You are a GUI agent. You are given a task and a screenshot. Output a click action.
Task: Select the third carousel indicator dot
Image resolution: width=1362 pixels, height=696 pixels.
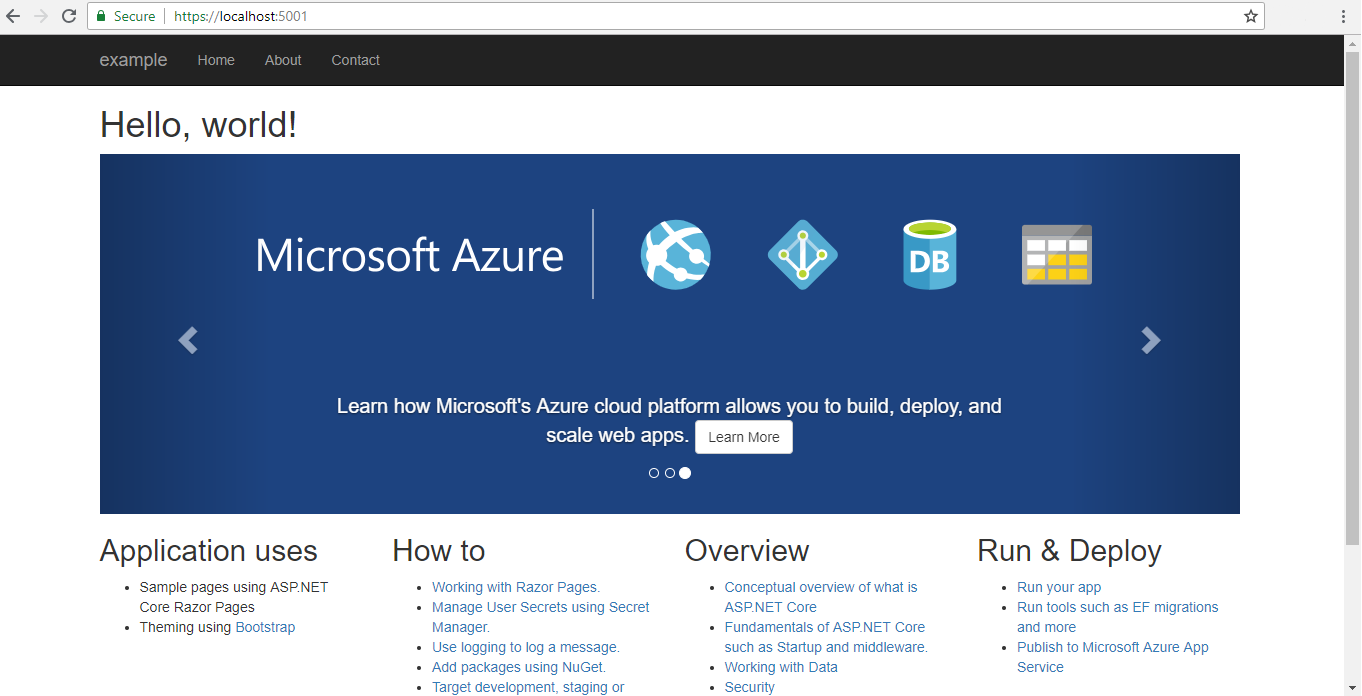pyautogui.click(x=685, y=472)
